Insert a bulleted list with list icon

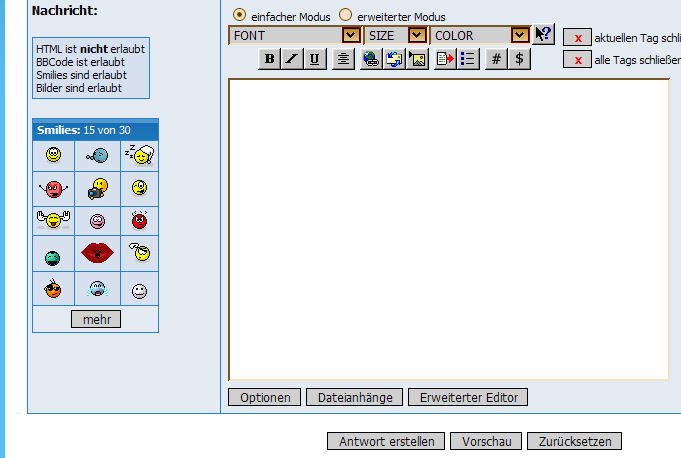click(467, 59)
